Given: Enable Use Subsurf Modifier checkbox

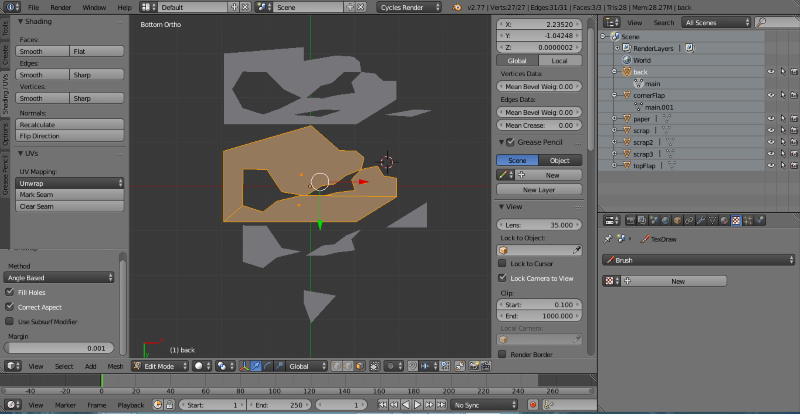Looking at the screenshot, I should pos(9,322).
